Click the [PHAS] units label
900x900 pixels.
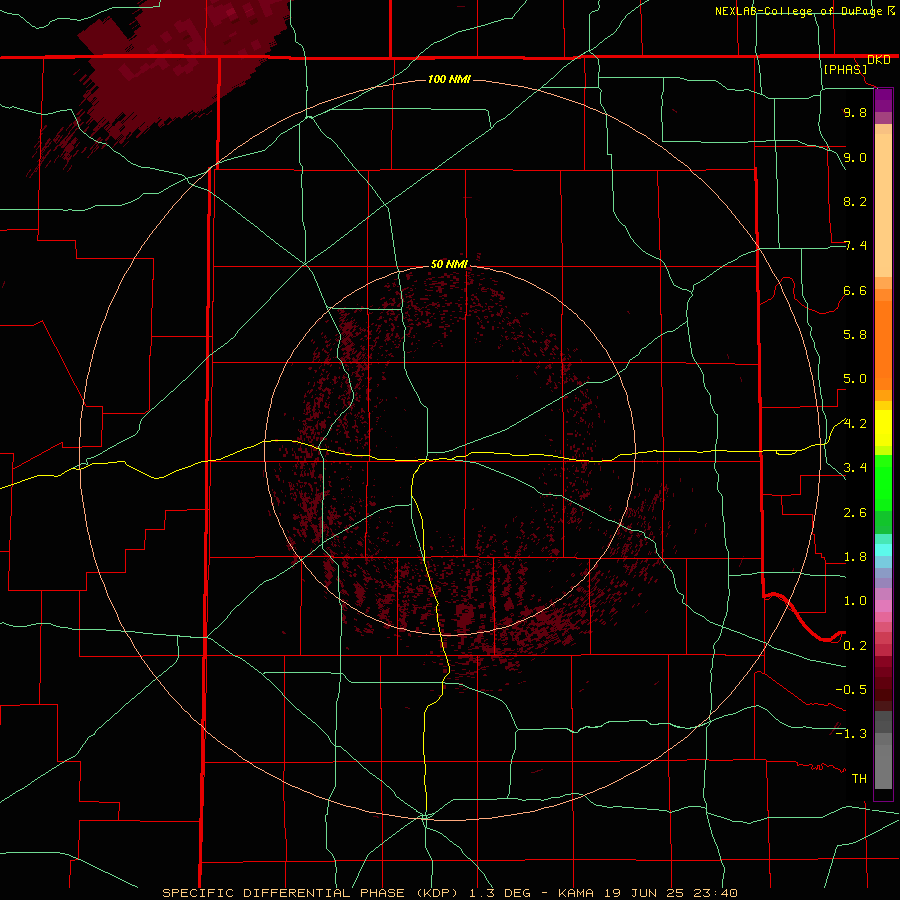[x=845, y=70]
